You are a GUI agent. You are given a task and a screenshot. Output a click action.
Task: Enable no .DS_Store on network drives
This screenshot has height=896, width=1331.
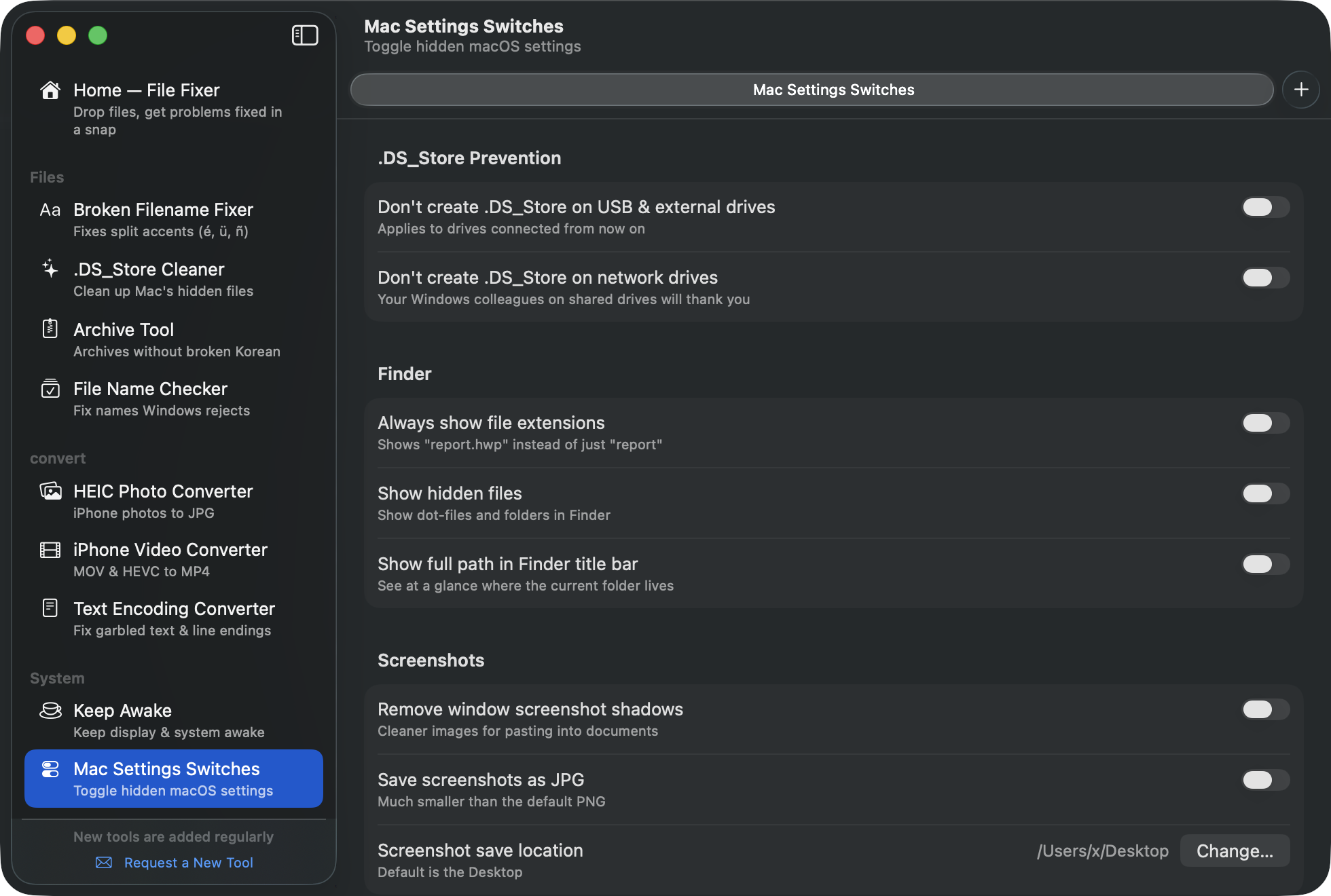pyautogui.click(x=1266, y=278)
